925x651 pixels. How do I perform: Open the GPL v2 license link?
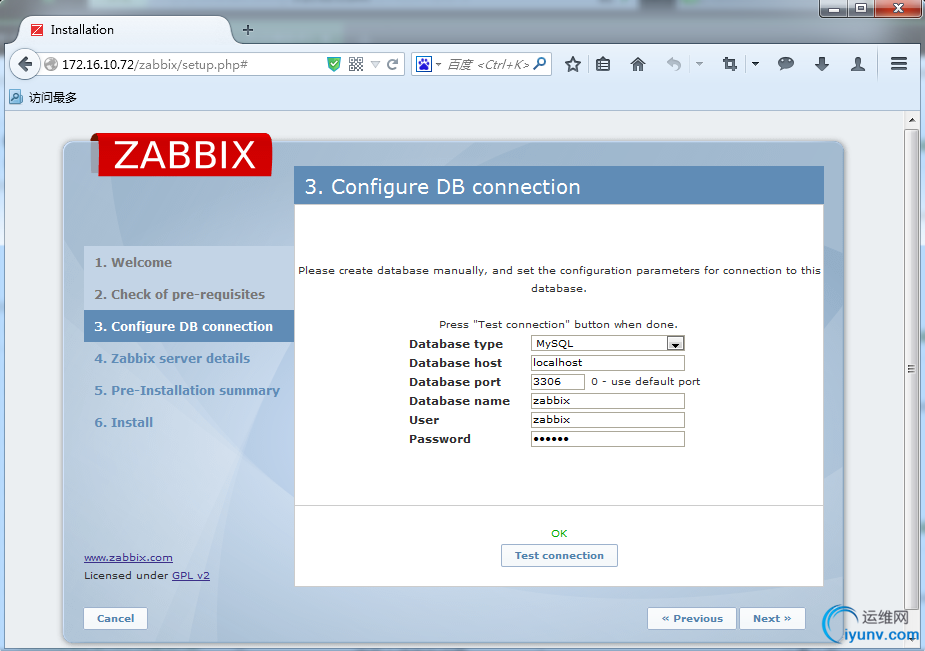191,576
